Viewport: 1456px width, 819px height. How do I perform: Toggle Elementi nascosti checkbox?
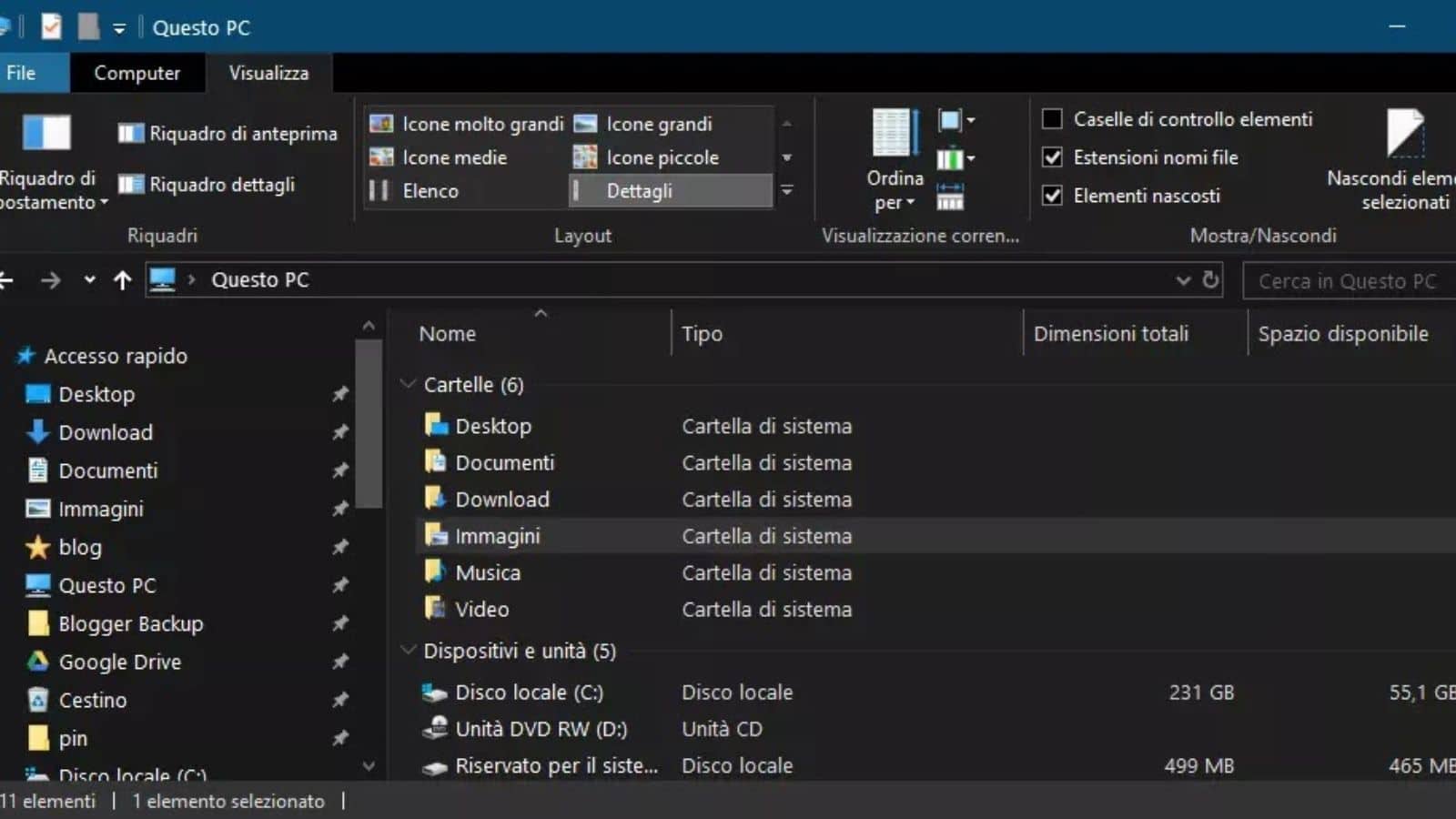pos(1052,196)
